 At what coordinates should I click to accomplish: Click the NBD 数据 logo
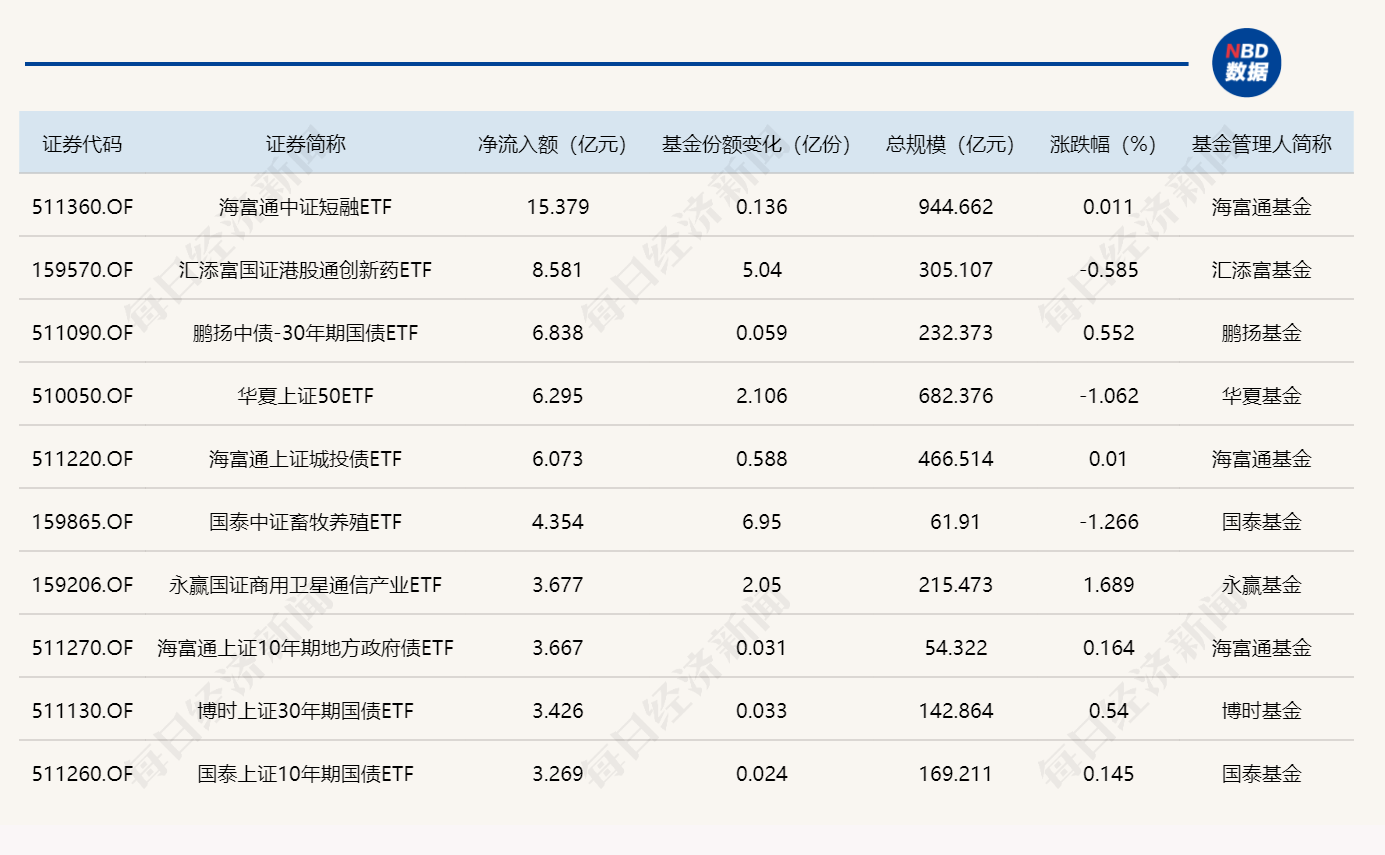coord(1247,61)
